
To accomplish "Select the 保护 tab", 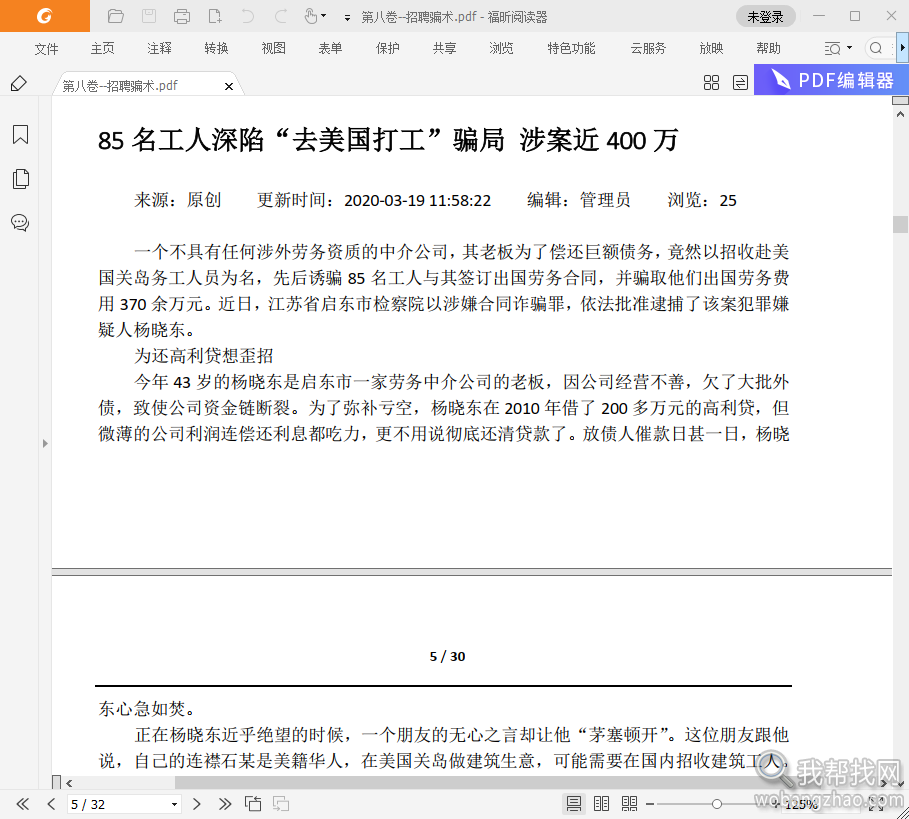I will tap(387, 49).
